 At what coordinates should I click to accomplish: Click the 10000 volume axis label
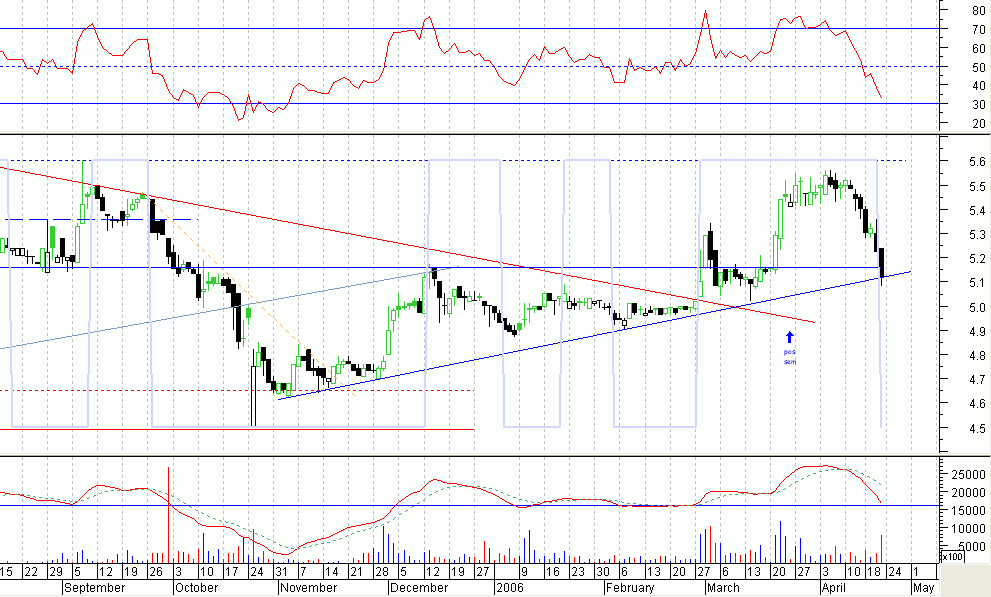(x=969, y=529)
